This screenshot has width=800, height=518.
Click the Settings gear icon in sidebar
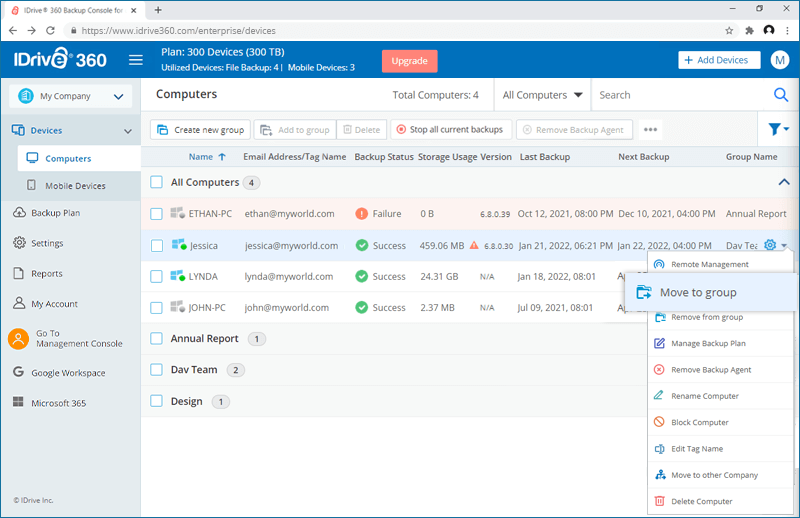[x=19, y=242]
